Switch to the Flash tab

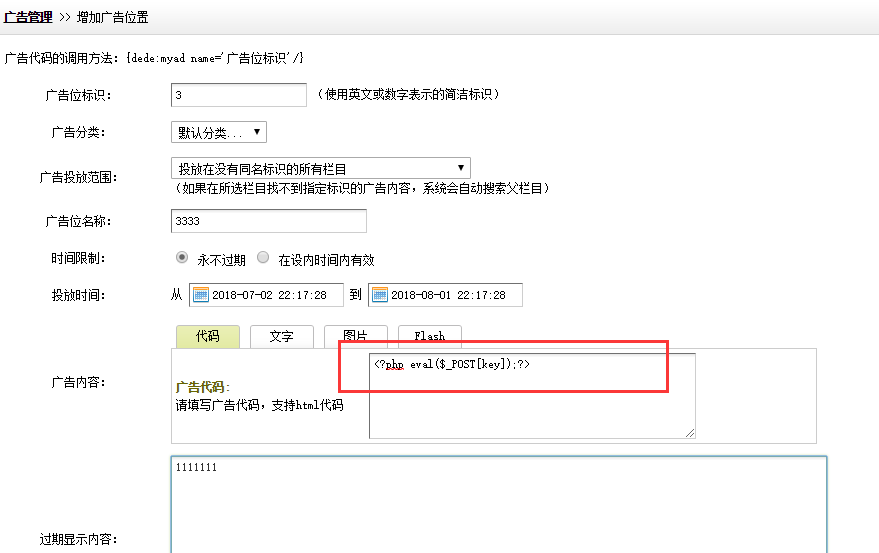[x=429, y=335]
